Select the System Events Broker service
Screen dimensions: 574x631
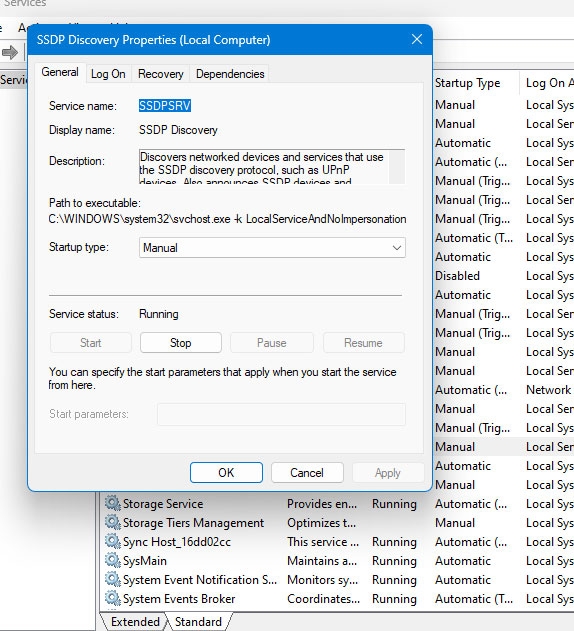179,599
